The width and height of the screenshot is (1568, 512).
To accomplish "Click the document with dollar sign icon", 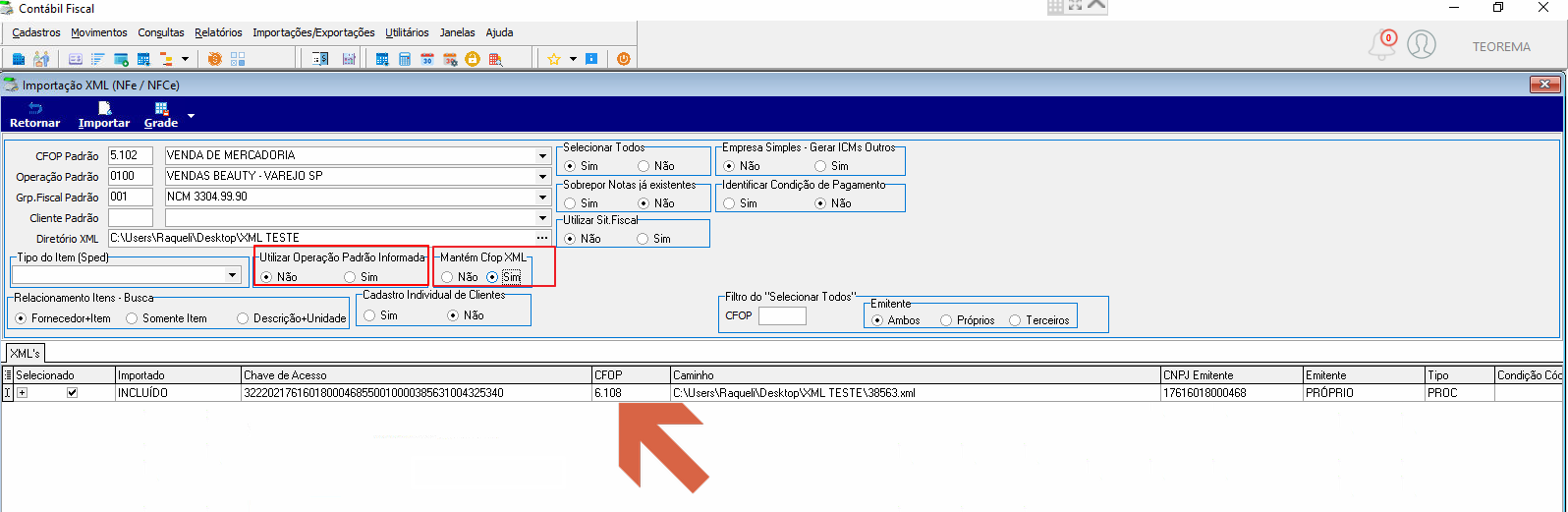I will [320, 59].
